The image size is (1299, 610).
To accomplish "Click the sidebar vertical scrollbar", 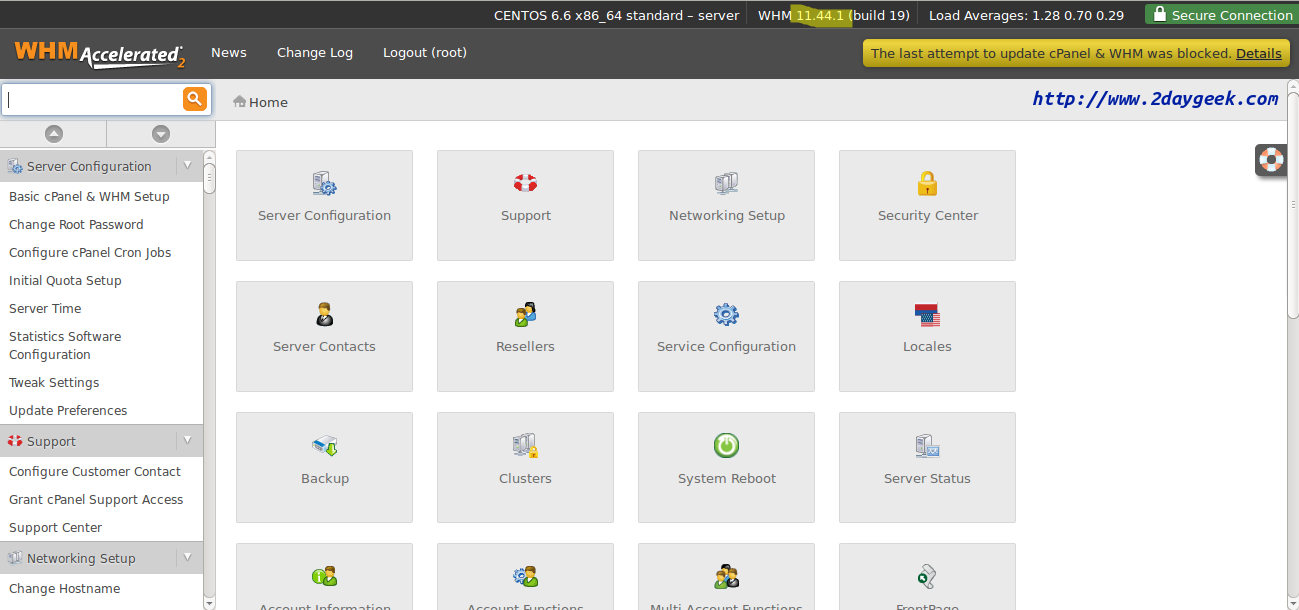I will [x=209, y=380].
